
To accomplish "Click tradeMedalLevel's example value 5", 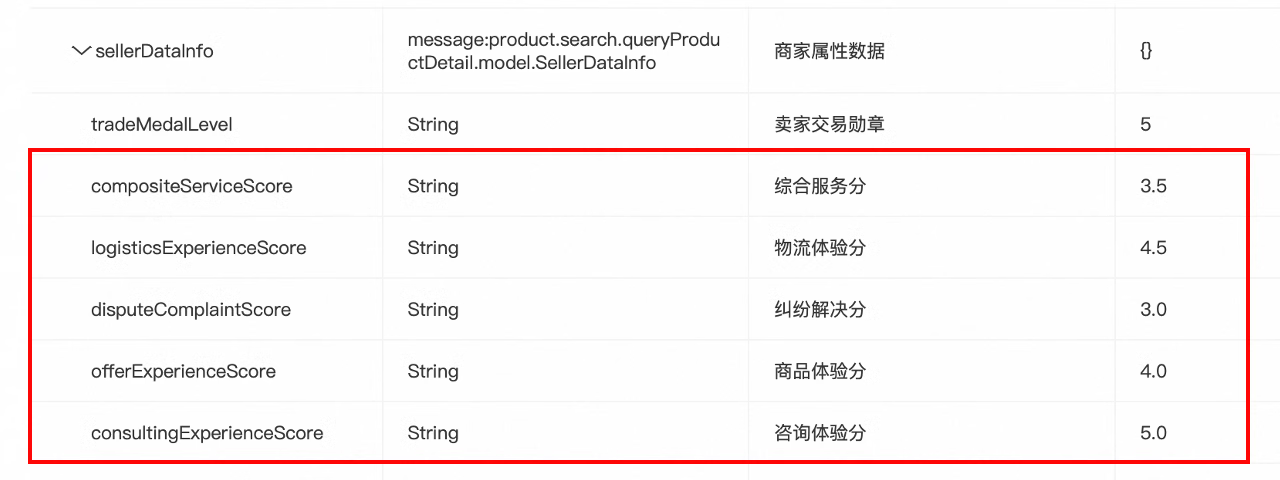I will tap(1145, 124).
